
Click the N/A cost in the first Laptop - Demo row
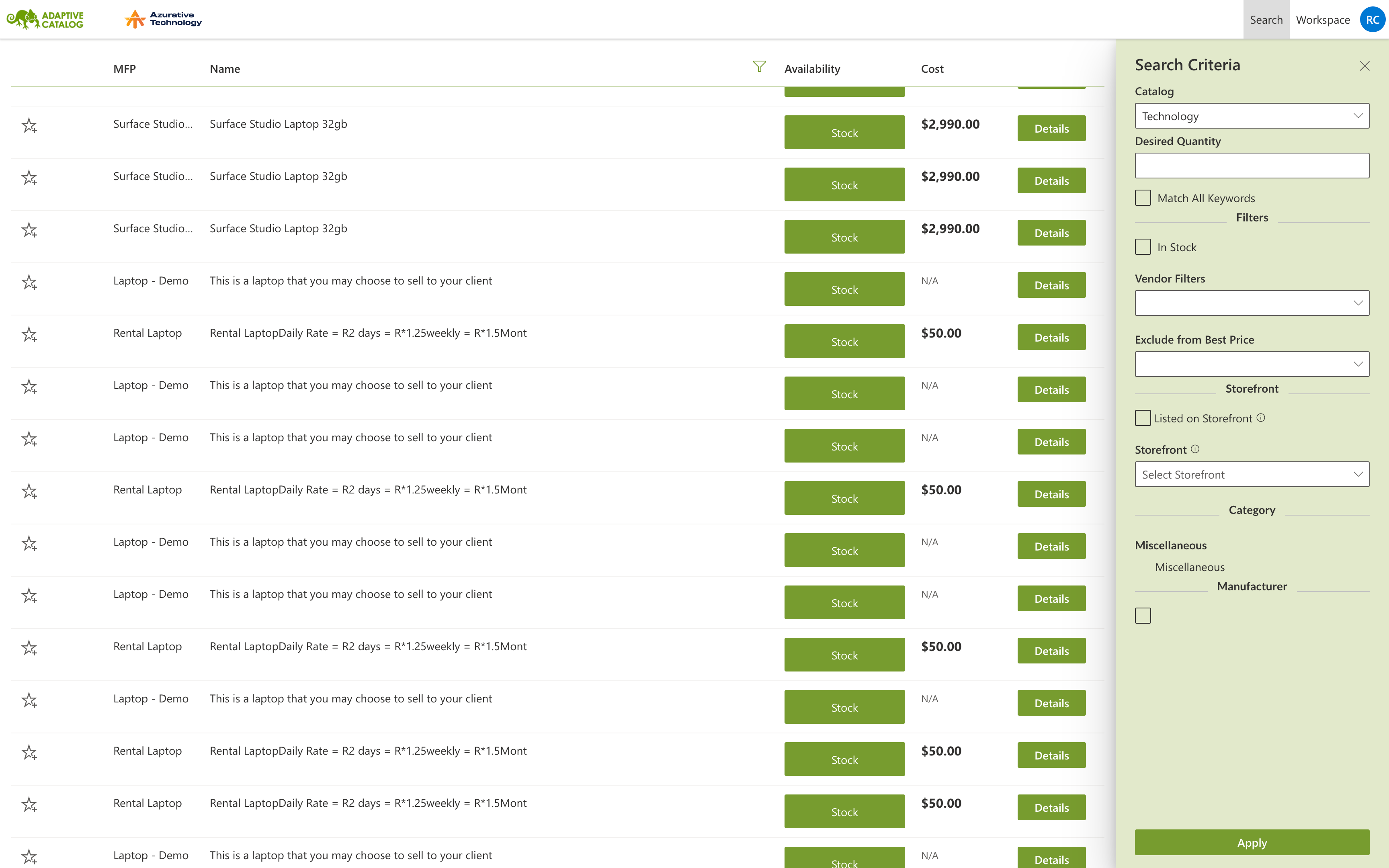coord(929,281)
